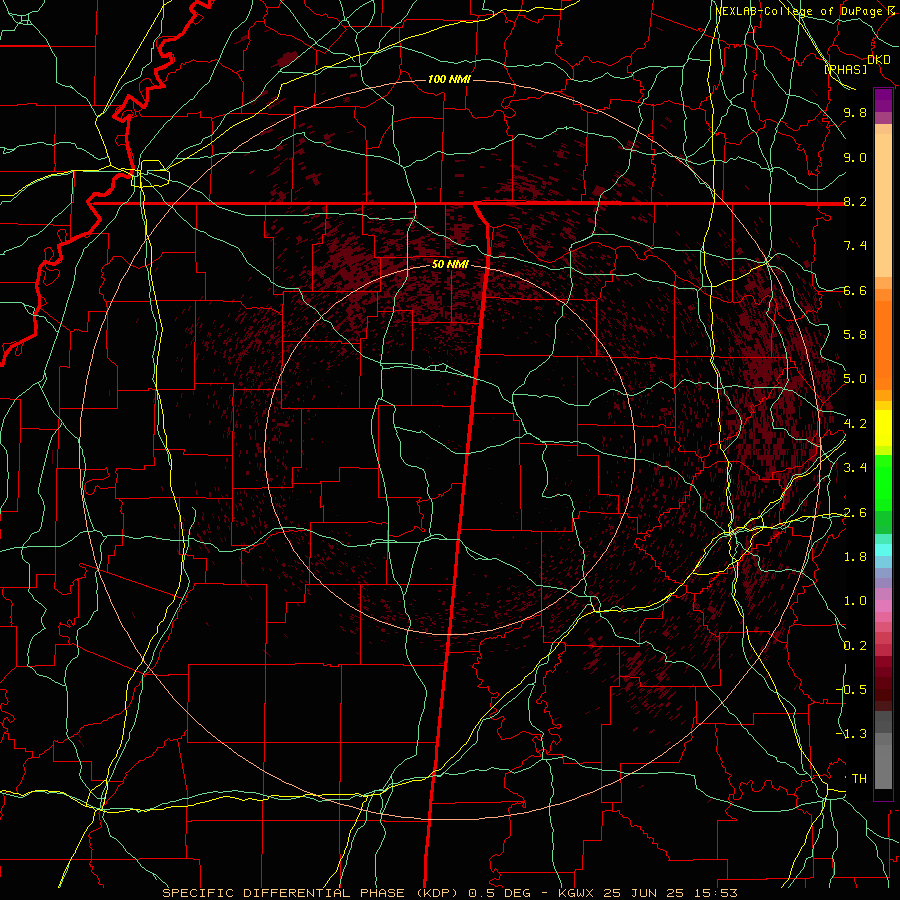Screen dimensions: 900x900
Task: Click the 1.0 value on the color scale
Action: pos(855,601)
